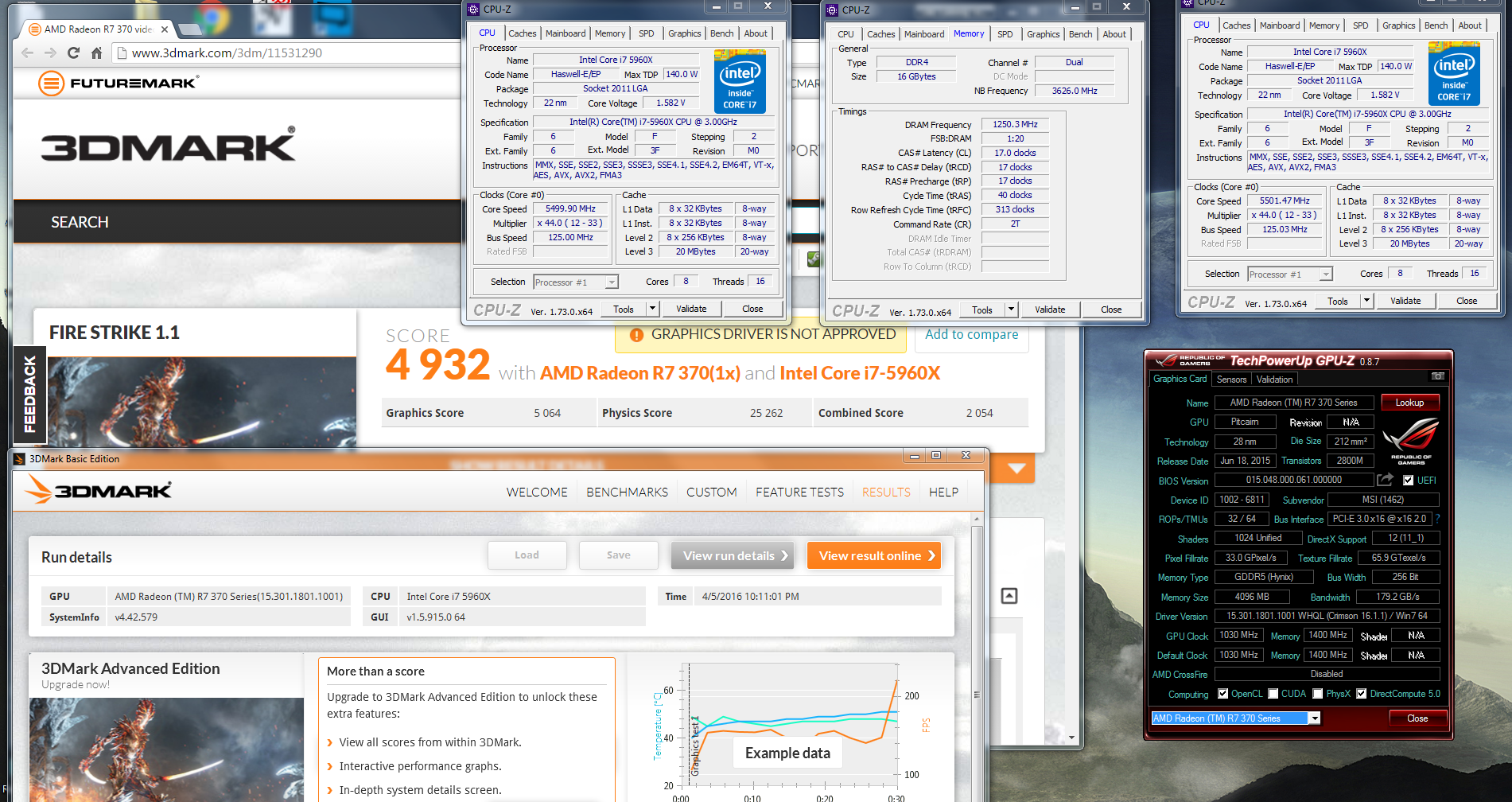1512x802 pixels.
Task: Toggle the UEFI checkbox in GPU-Z
Action: pos(1409,481)
